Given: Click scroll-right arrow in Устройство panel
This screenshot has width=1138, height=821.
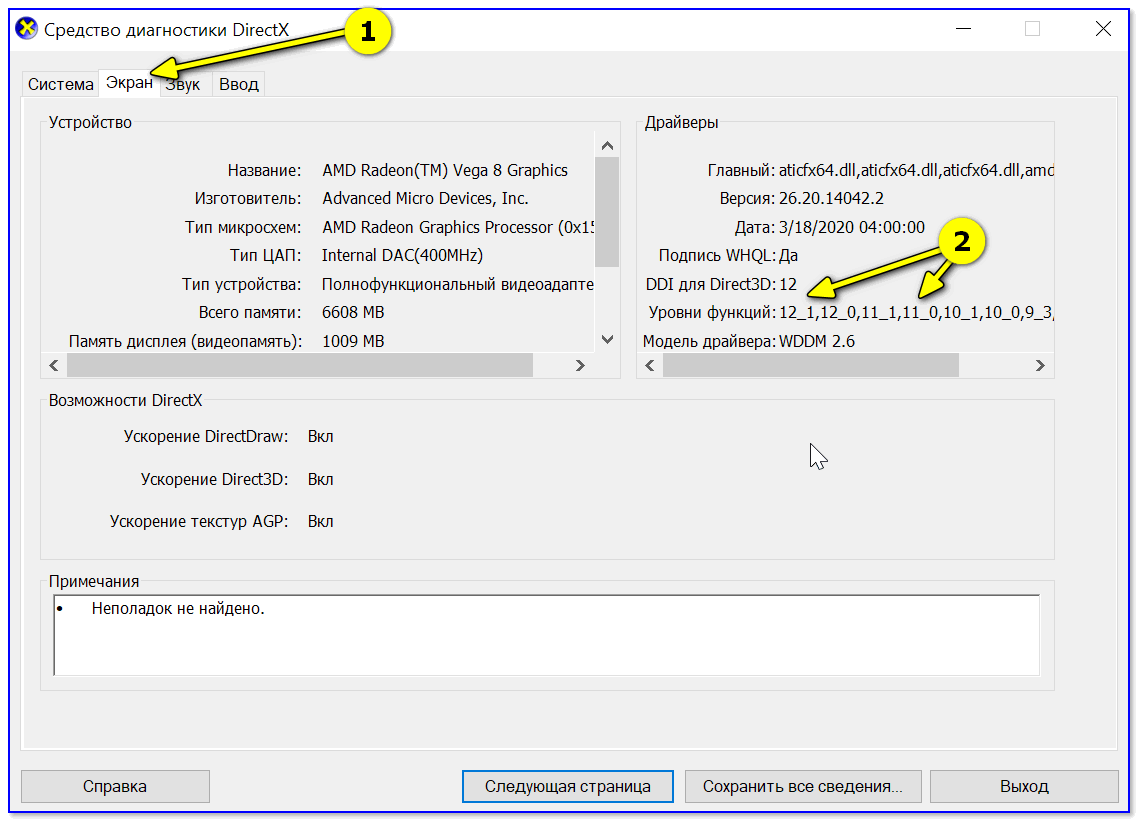Looking at the screenshot, I should click(x=580, y=366).
